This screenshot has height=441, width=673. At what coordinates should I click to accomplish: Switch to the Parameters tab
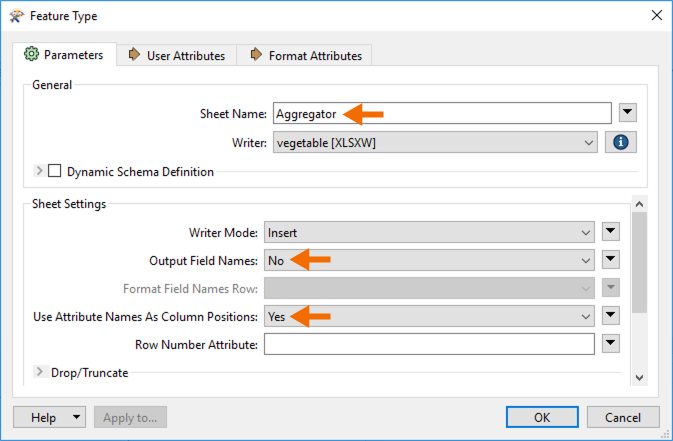pos(64,55)
